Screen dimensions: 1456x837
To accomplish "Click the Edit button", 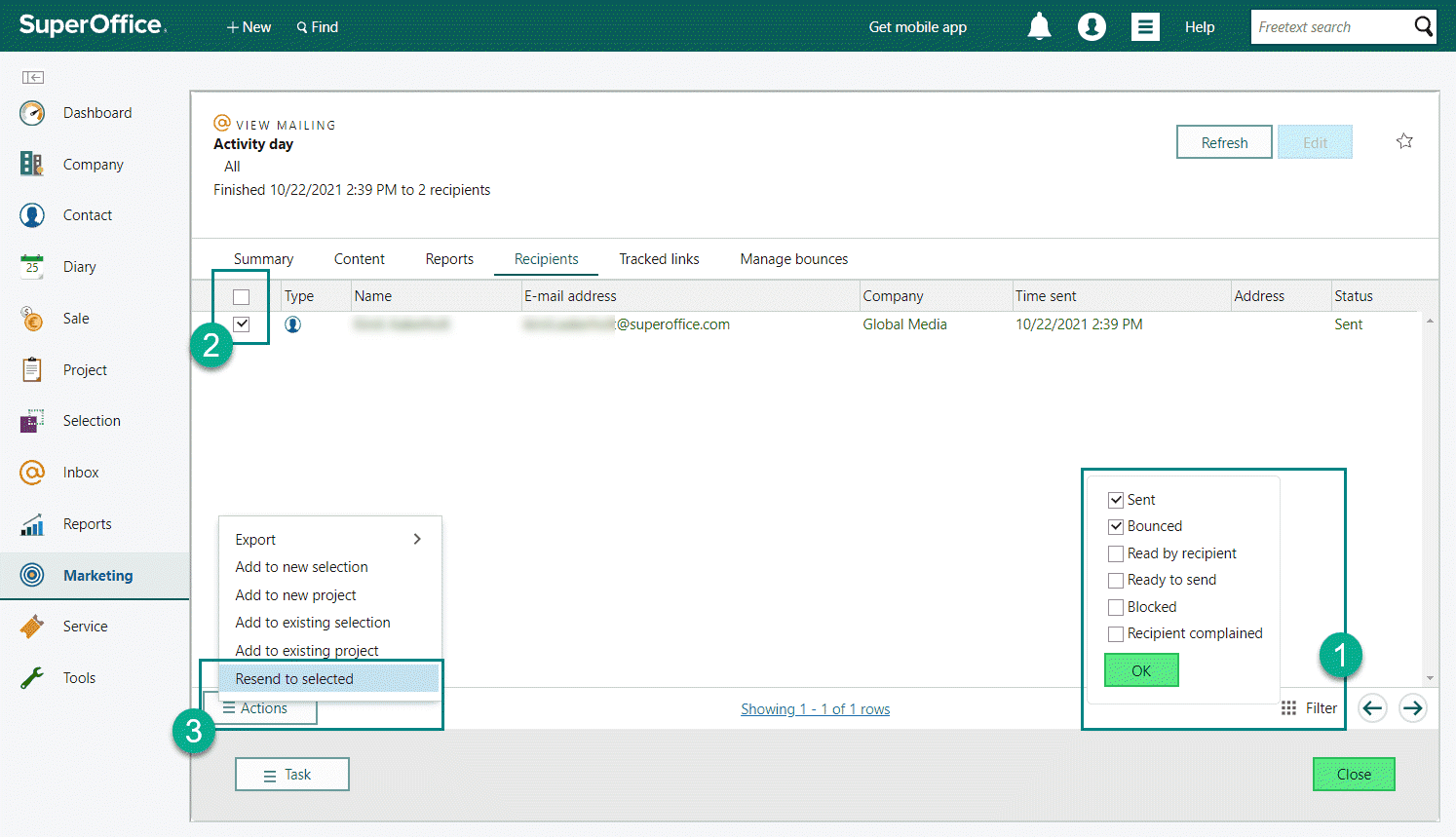I will pyautogui.click(x=1315, y=142).
